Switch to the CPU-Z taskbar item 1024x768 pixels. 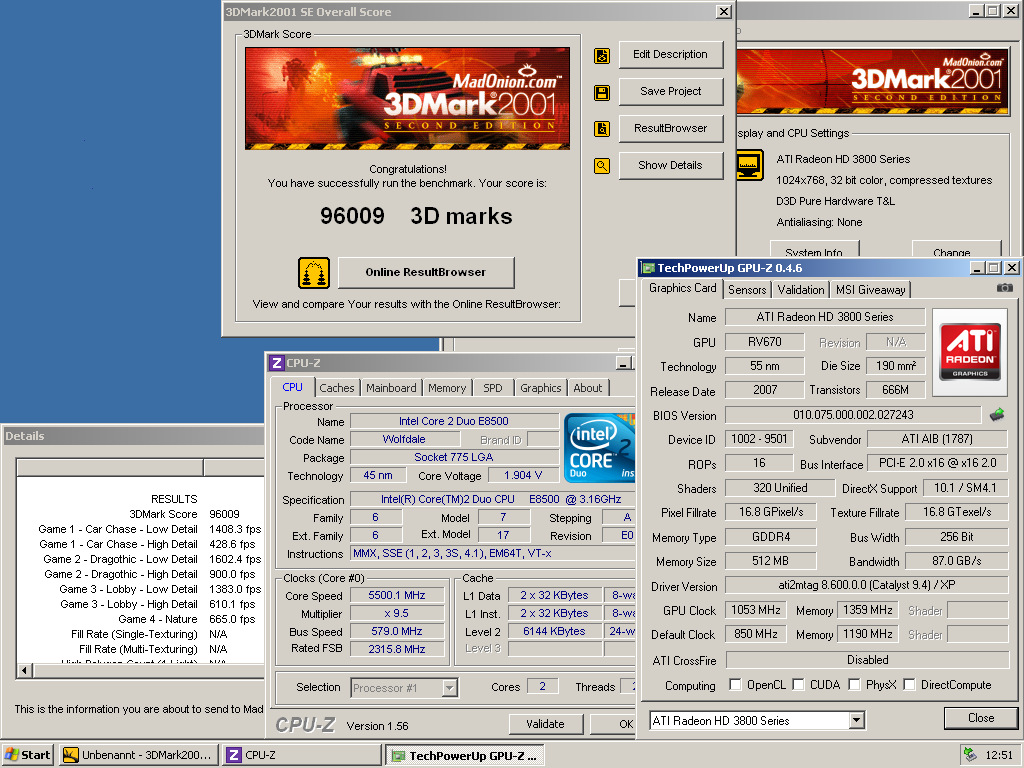pos(302,755)
